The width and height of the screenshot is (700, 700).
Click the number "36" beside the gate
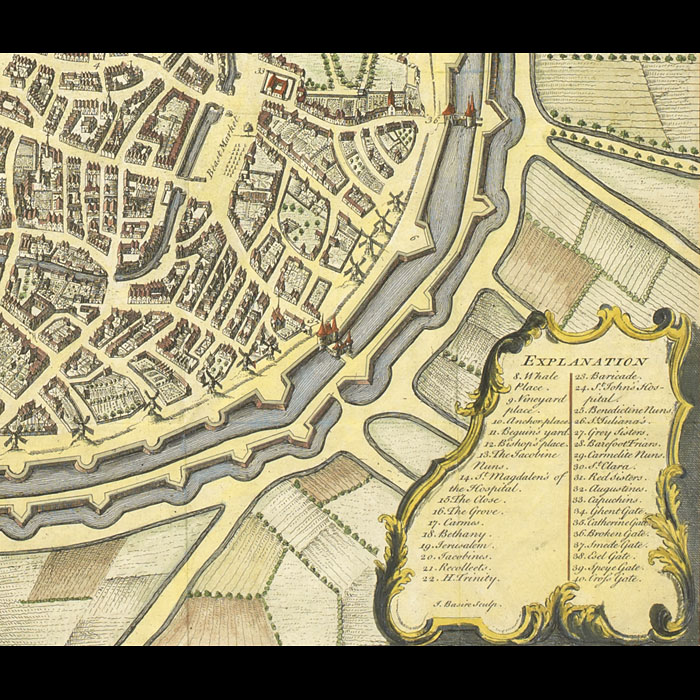[432, 120]
